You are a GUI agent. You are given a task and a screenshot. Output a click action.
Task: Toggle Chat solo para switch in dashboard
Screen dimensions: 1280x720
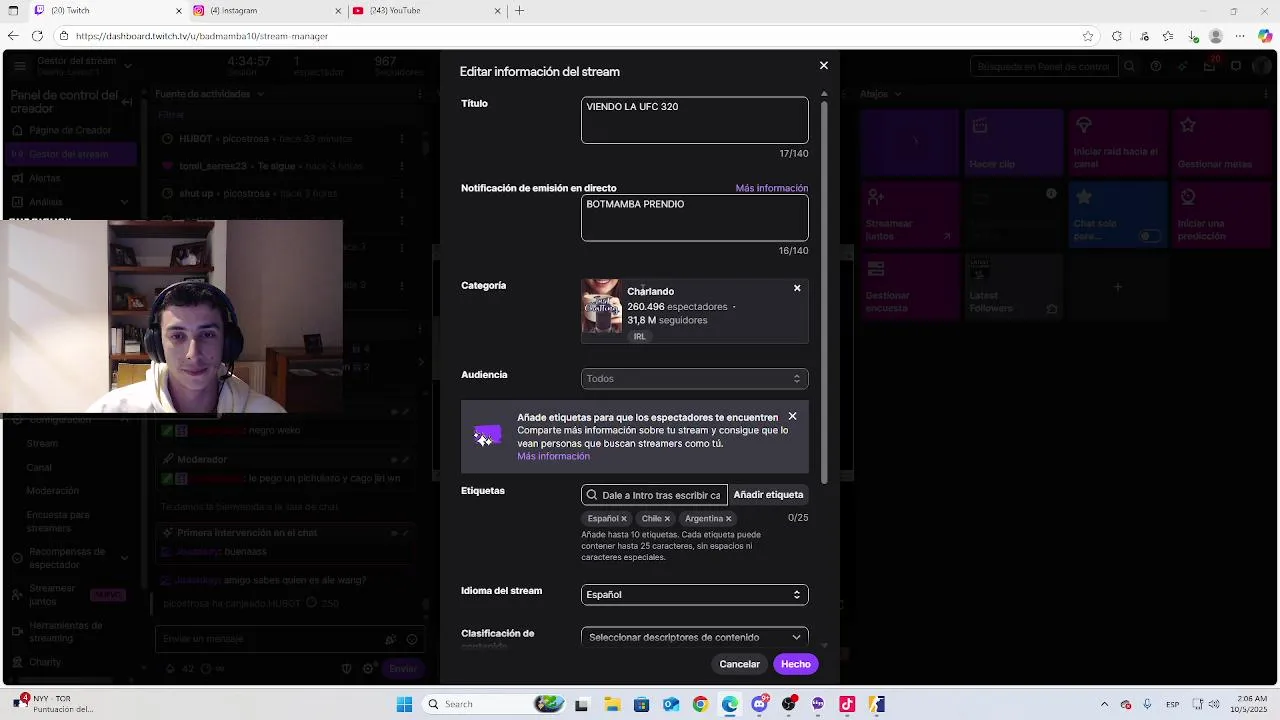point(1150,236)
